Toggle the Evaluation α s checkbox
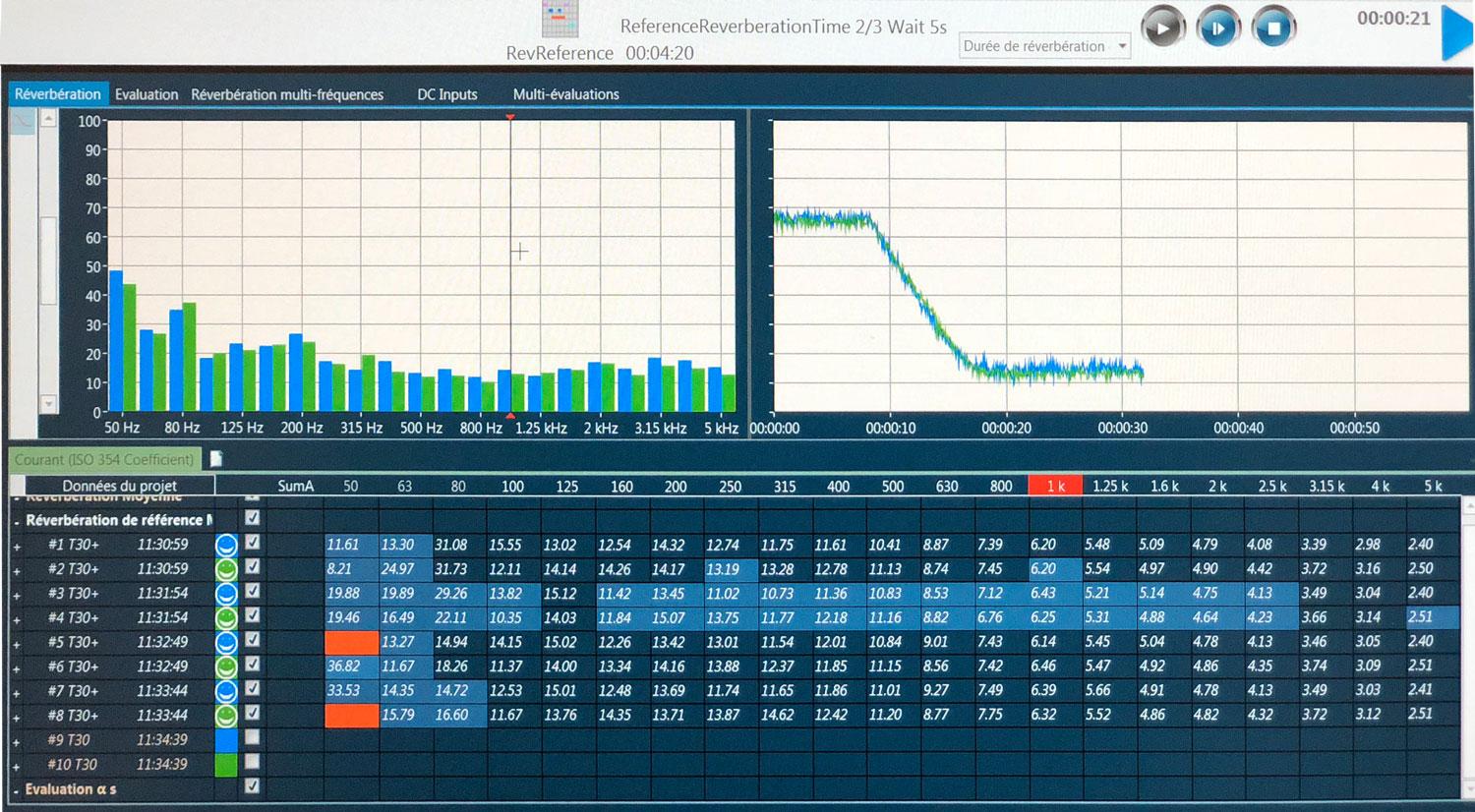Image resolution: width=1475 pixels, height=812 pixels. coord(253,786)
